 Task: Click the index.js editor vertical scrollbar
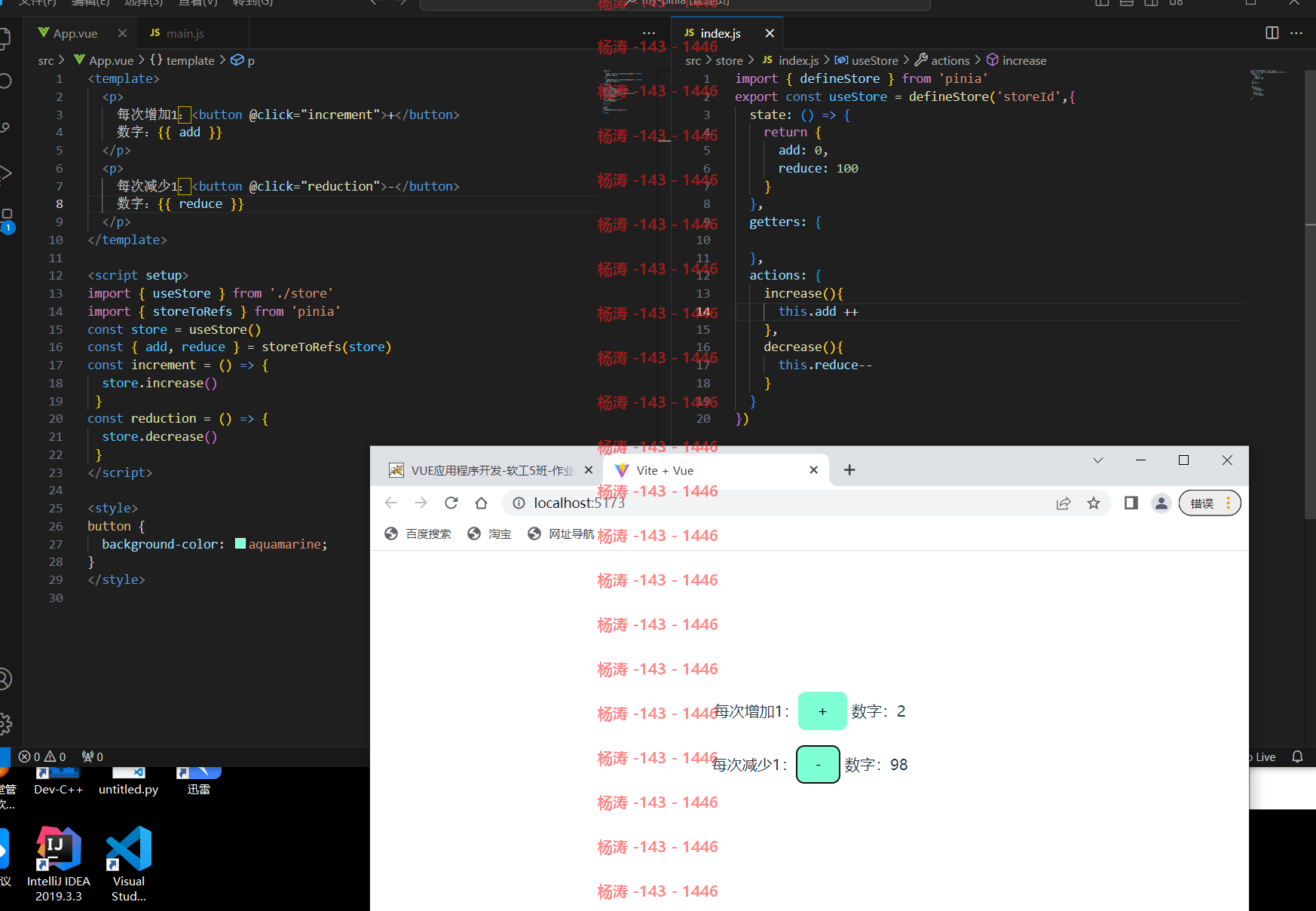pos(1310,294)
